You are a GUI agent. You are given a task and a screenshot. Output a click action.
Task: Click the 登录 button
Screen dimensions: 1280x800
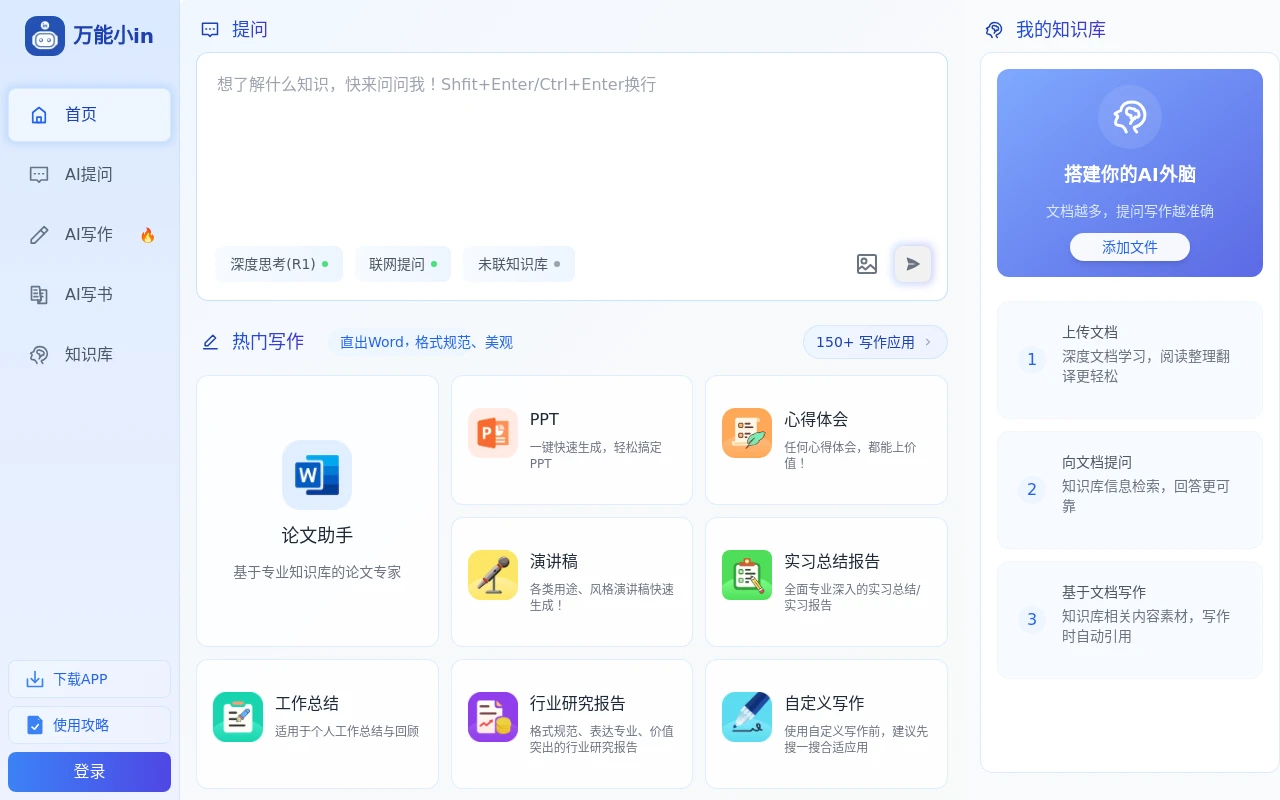89,771
